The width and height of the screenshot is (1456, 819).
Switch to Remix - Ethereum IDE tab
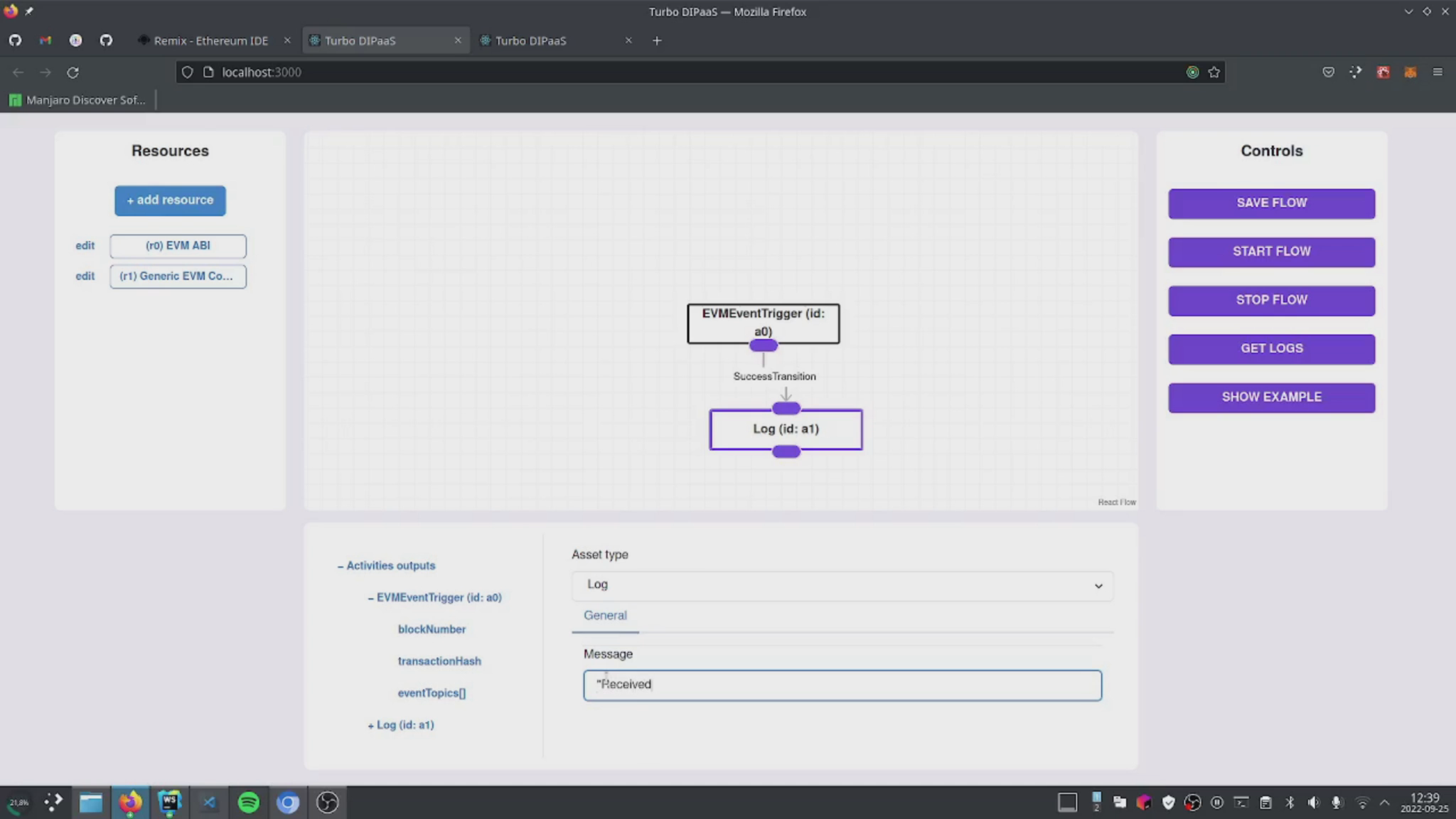(x=210, y=41)
